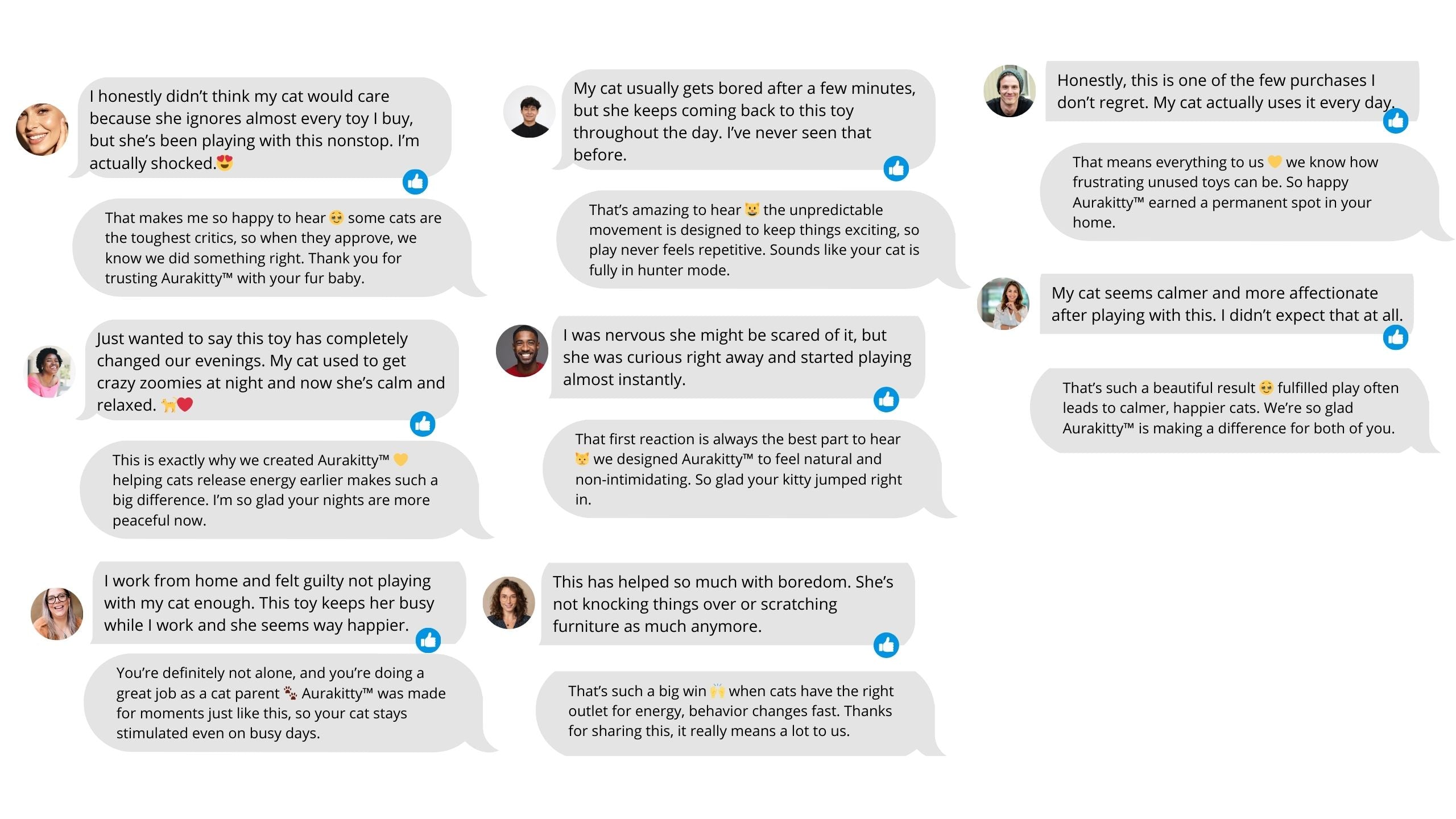1456x819 pixels.
Task: Click thumbs-up on the 'actually shocked' review
Action: (415, 182)
